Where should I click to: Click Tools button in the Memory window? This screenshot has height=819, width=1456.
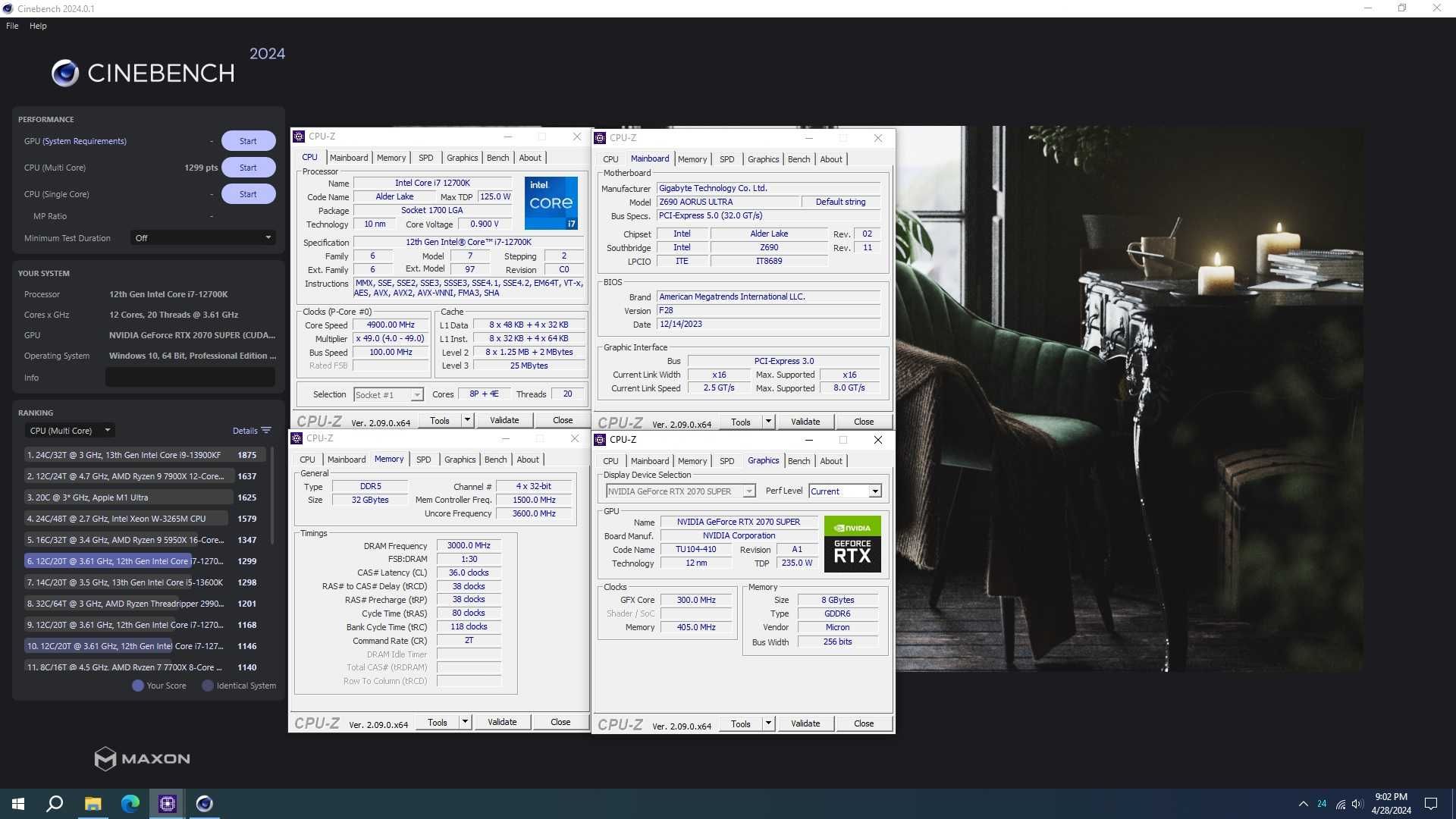pyautogui.click(x=438, y=722)
